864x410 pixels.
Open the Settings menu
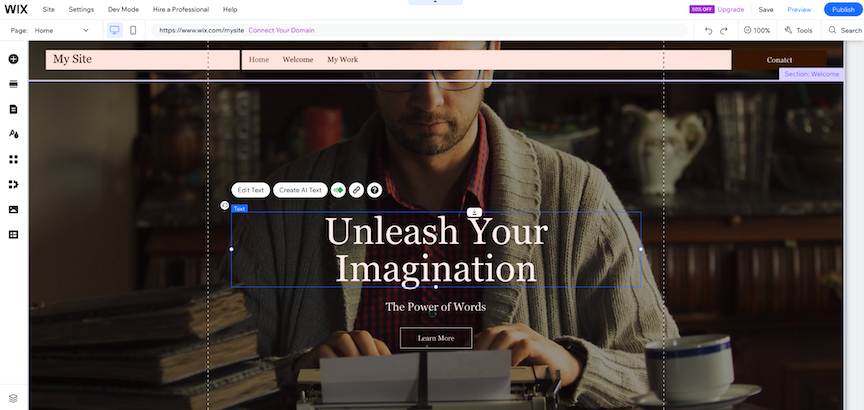(x=81, y=9)
